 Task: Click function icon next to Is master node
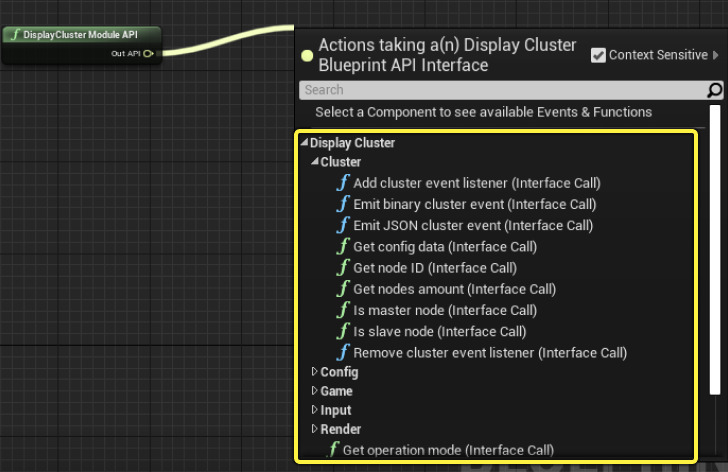tap(344, 310)
